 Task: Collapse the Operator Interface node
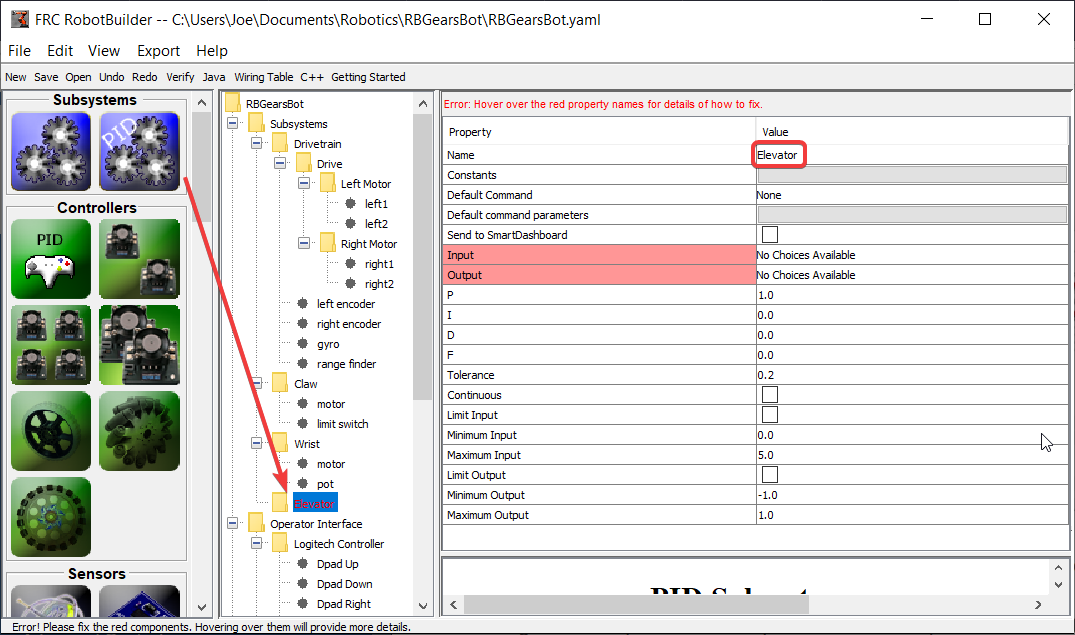[233, 524]
